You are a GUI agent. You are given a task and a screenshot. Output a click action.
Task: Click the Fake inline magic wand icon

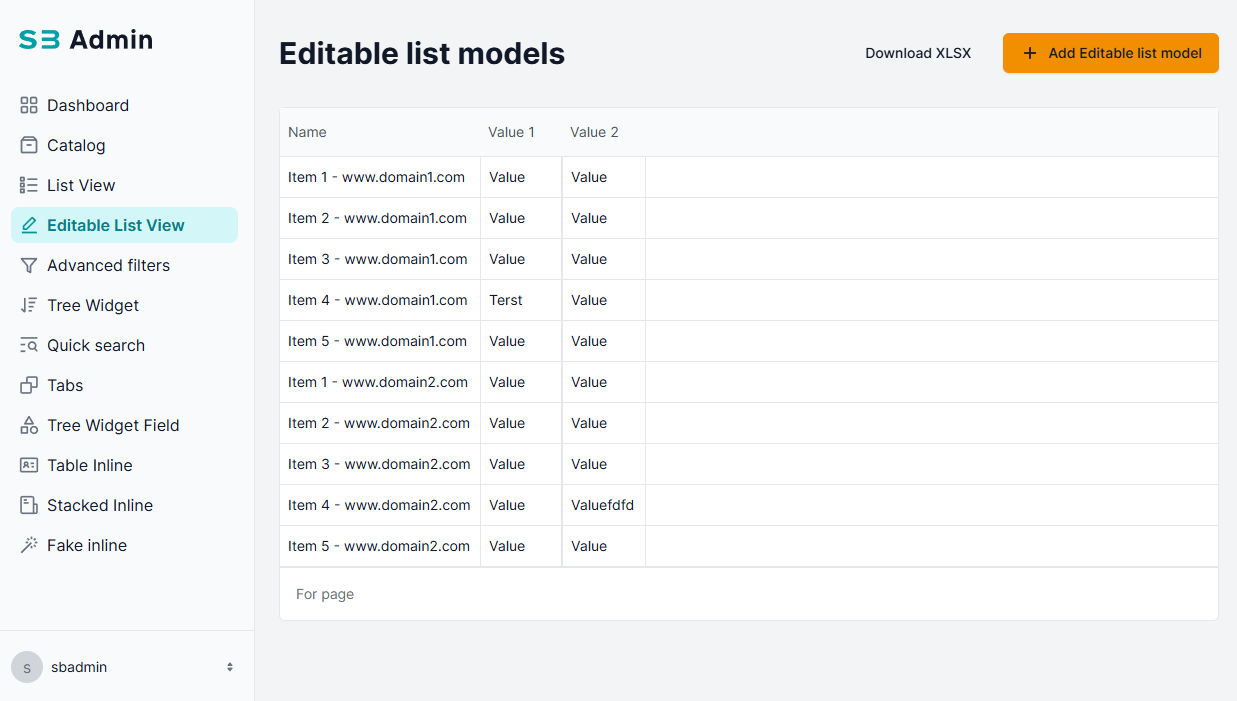[29, 545]
